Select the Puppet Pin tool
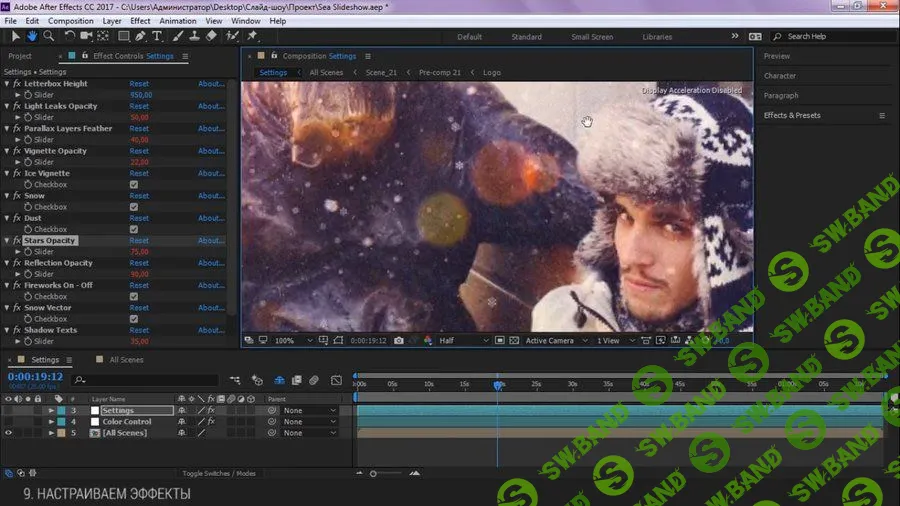 (x=252, y=36)
